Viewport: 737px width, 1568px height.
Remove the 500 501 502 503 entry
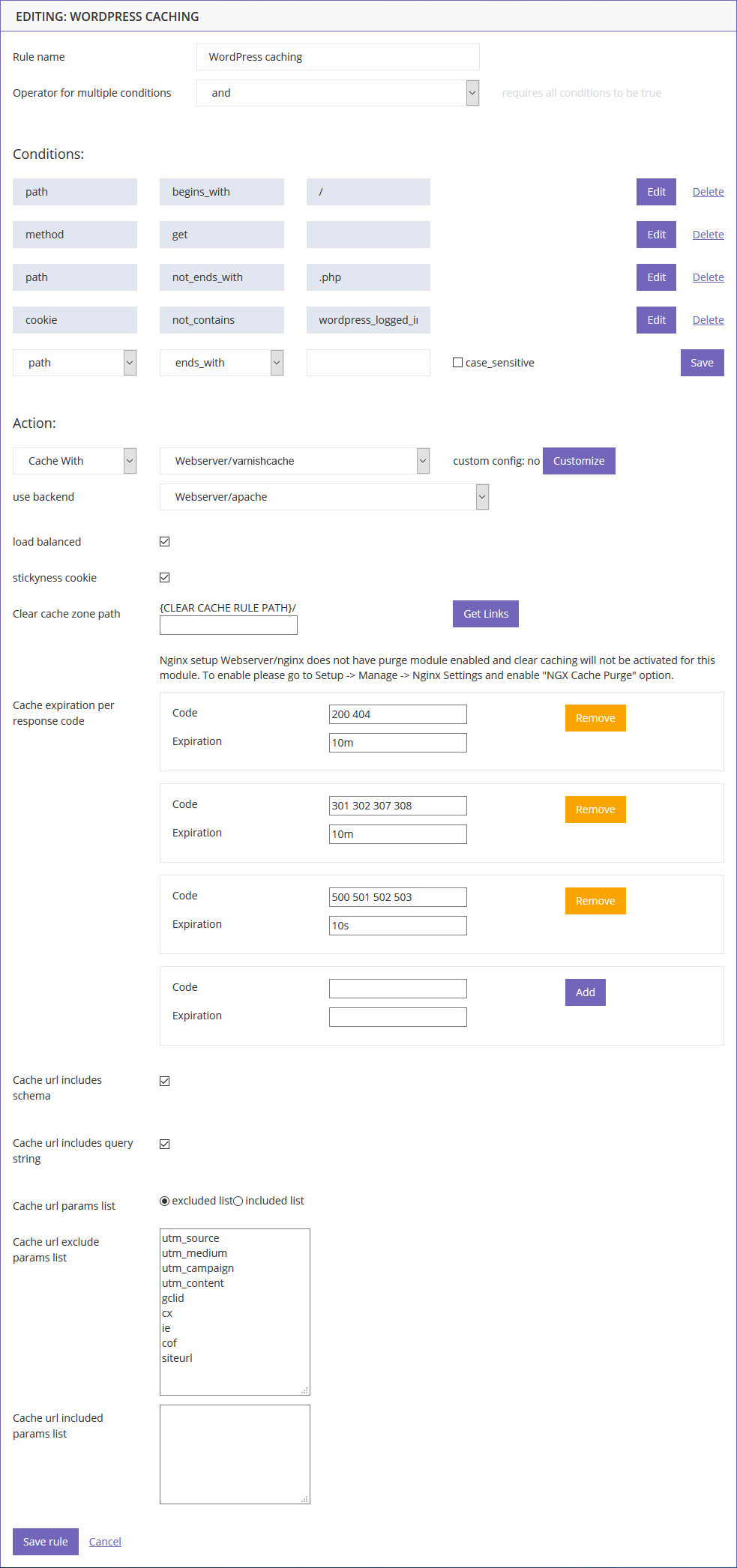pos(595,901)
